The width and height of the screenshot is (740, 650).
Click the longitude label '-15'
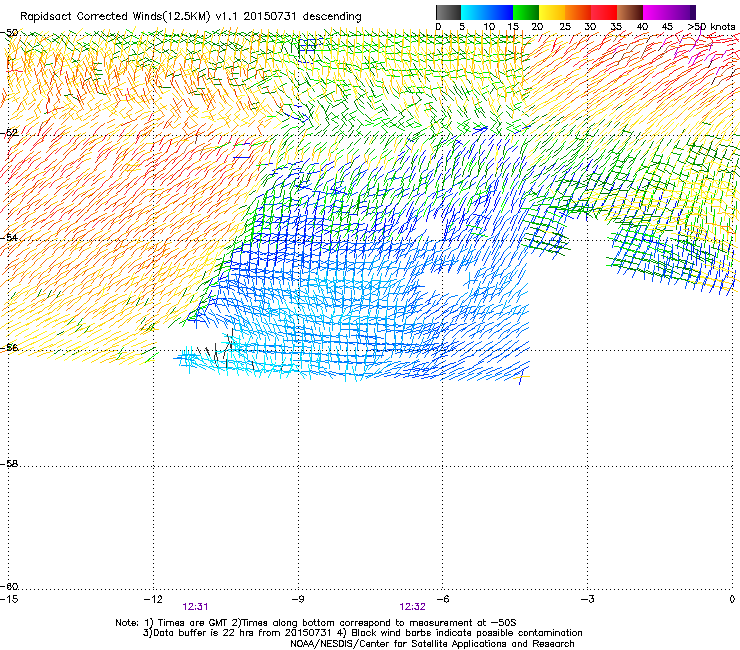[9, 599]
